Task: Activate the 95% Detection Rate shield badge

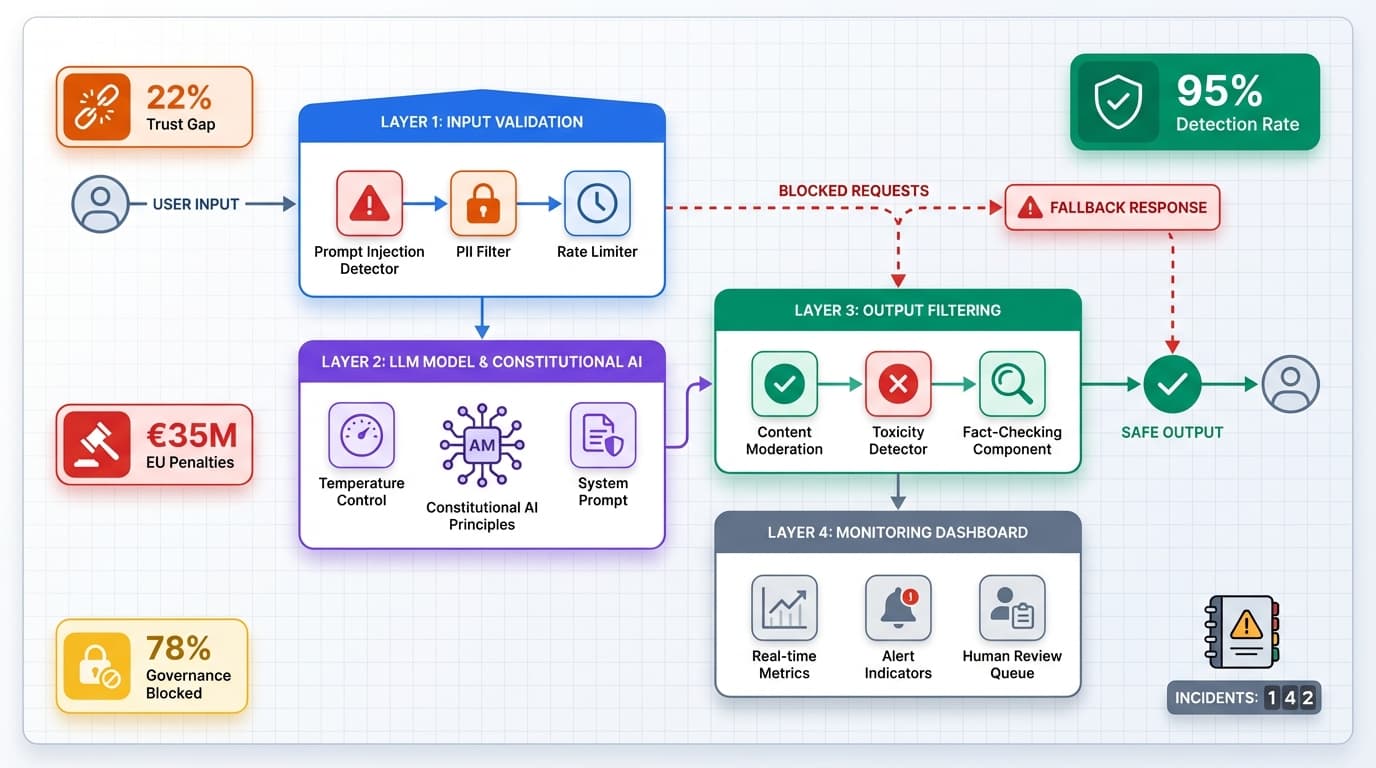Action: [x=1193, y=102]
